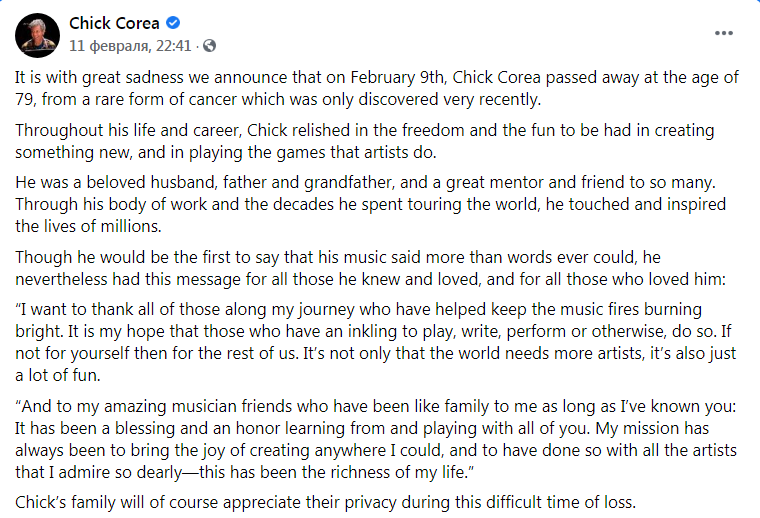Open the post options three-dot menu
Viewport: 760px width, 518px height.
(x=724, y=32)
